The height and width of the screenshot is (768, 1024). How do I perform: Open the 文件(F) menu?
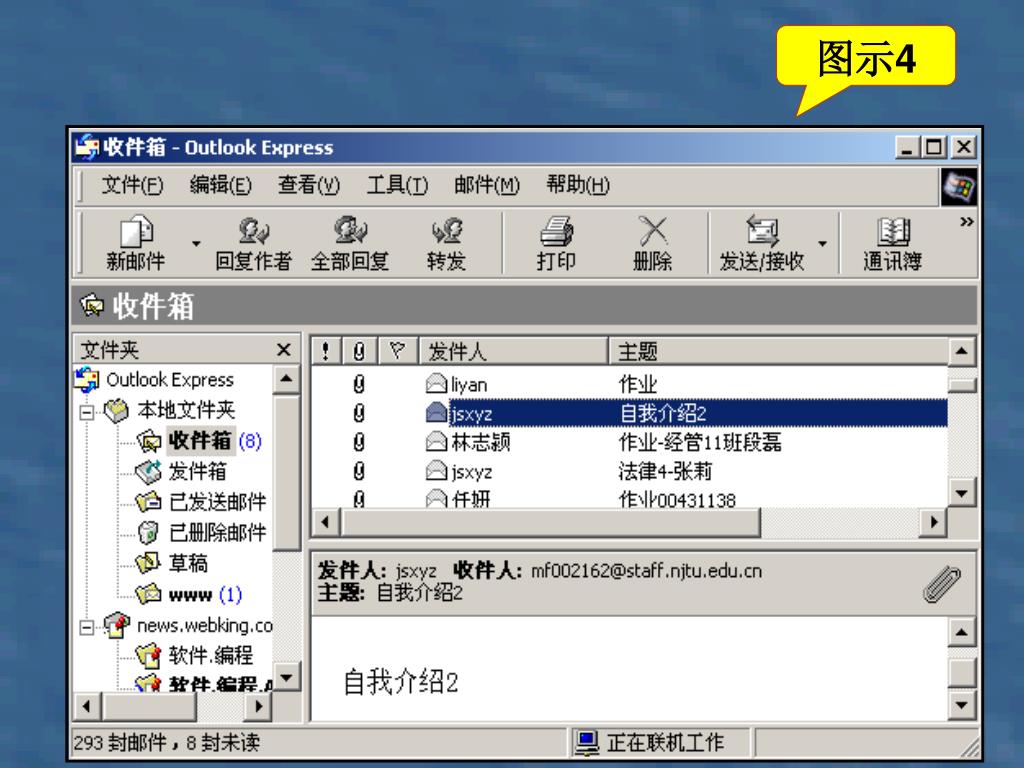[x=133, y=185]
